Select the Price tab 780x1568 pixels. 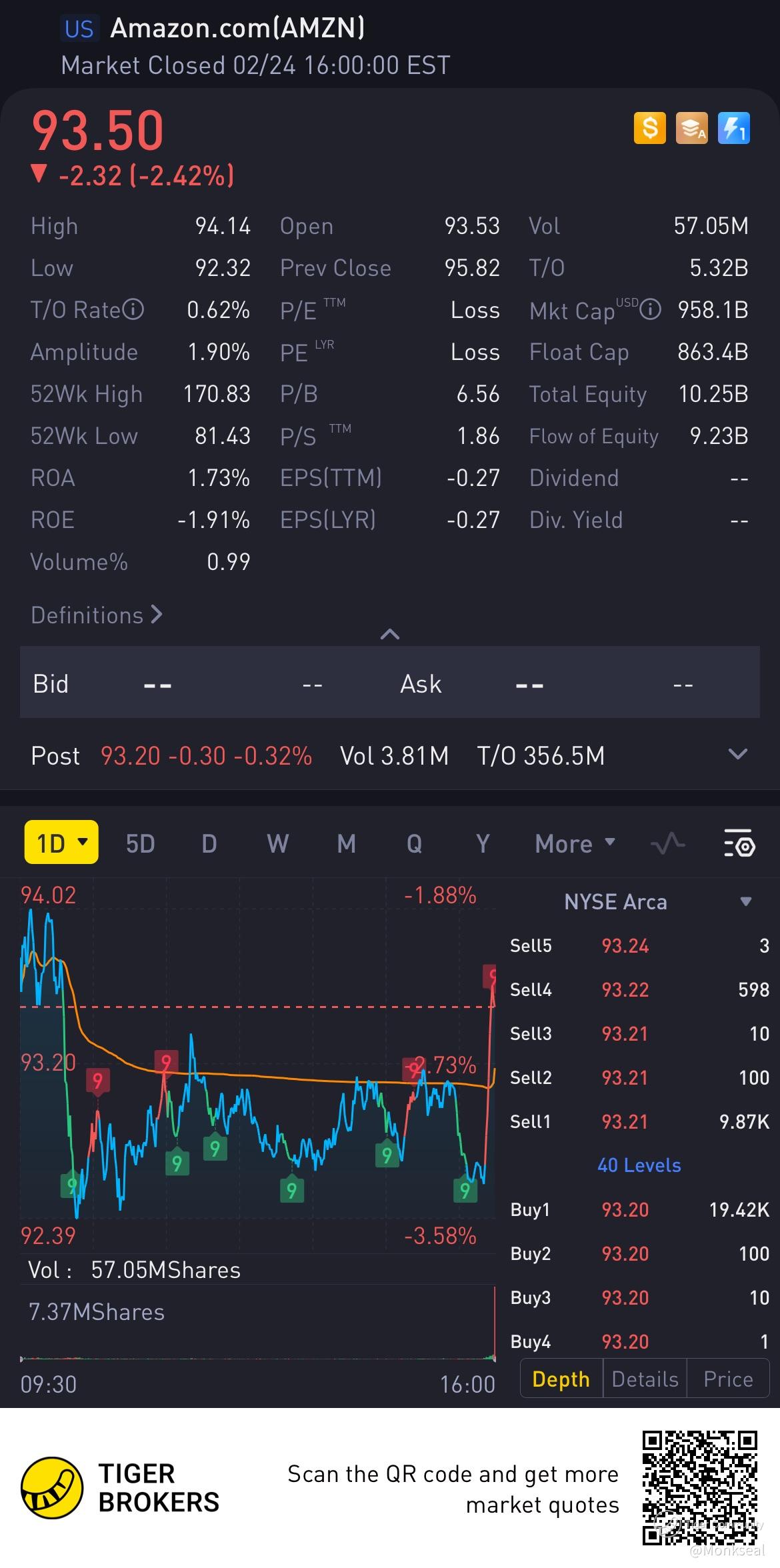(728, 1379)
